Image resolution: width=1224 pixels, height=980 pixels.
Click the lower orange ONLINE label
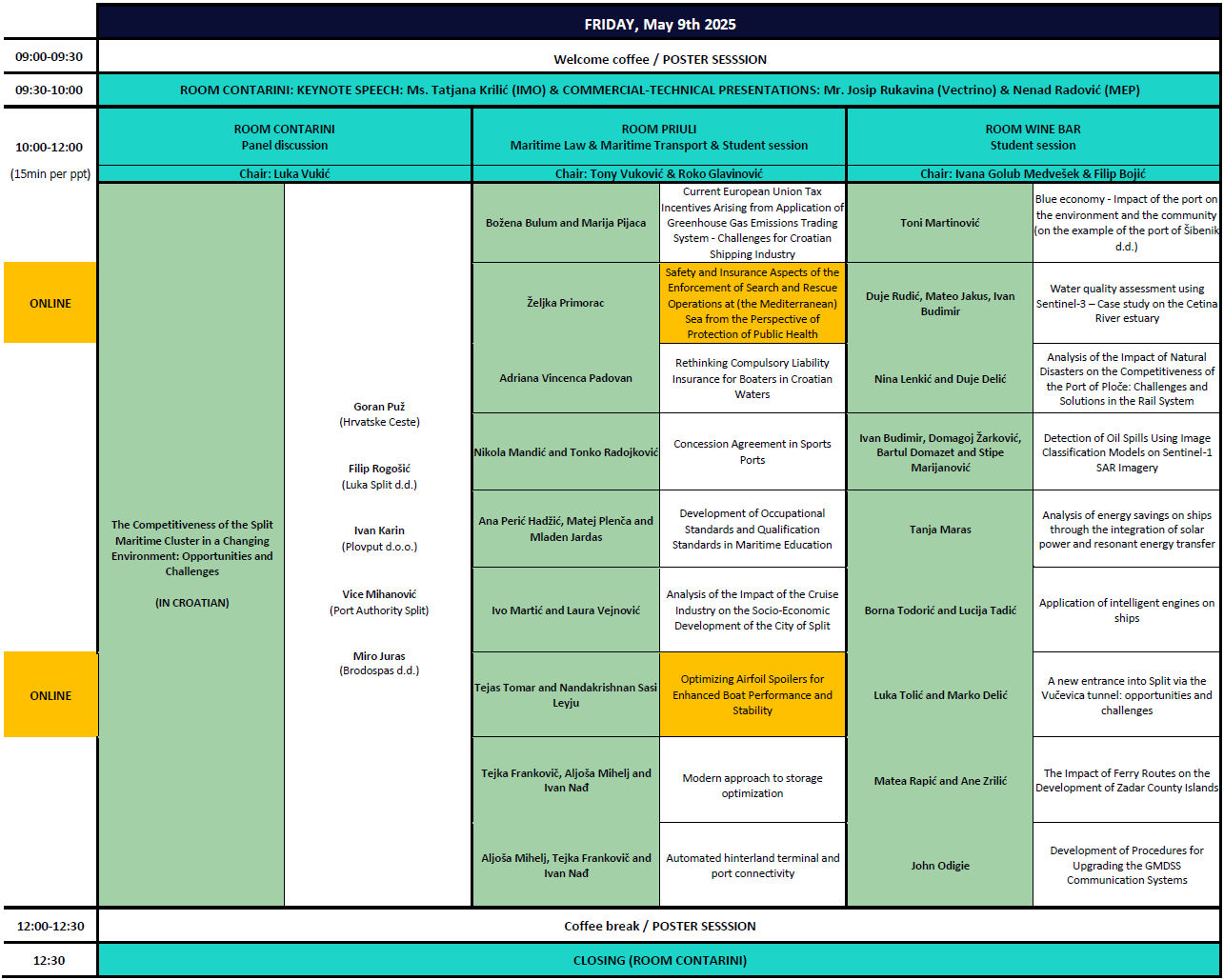(50, 695)
